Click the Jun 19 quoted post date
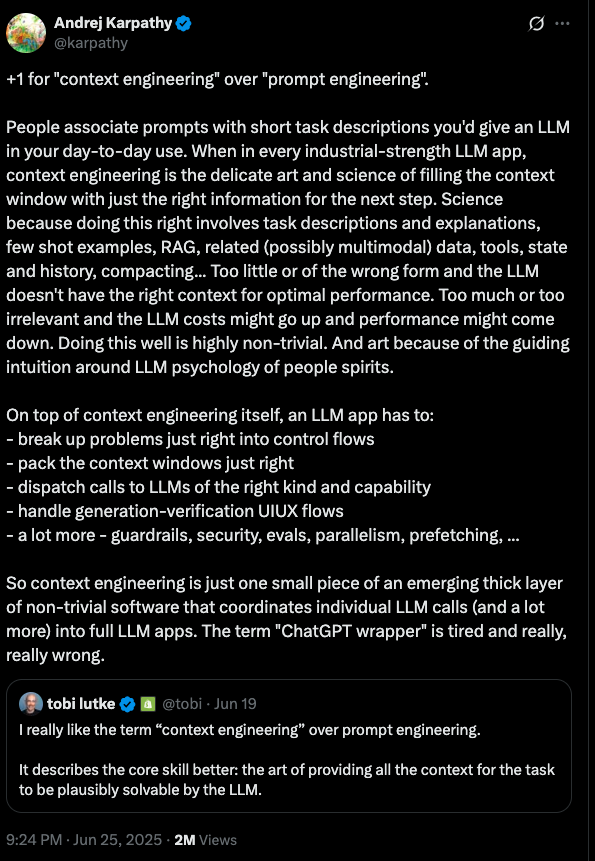Image resolution: width=595 pixels, height=861 pixels. click(235, 703)
